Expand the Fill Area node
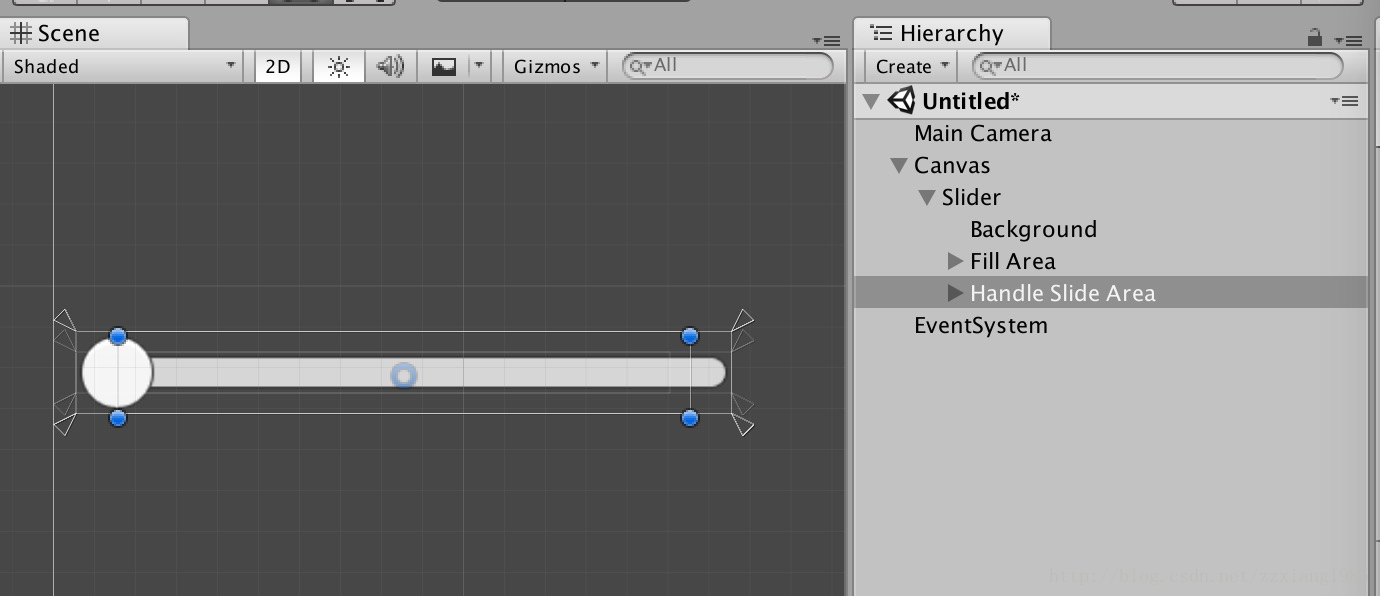 954,261
